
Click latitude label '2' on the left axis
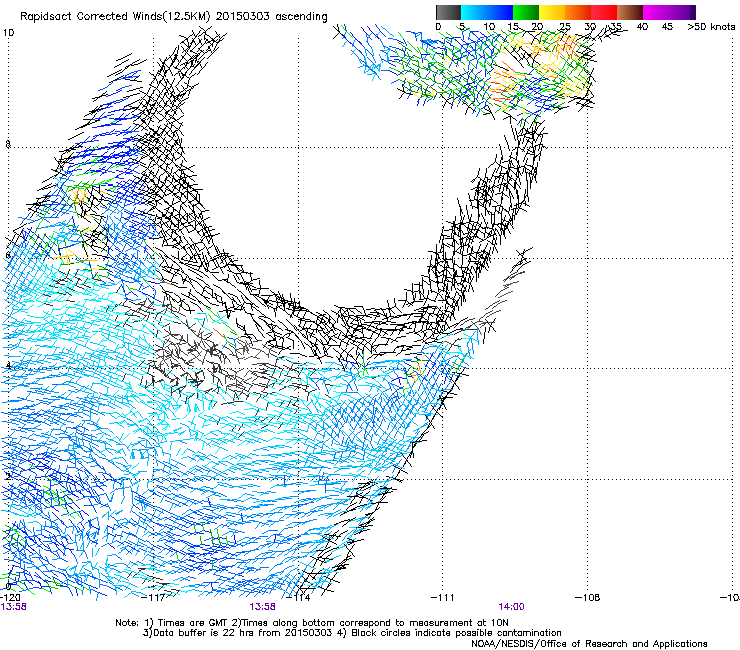pos(8,477)
